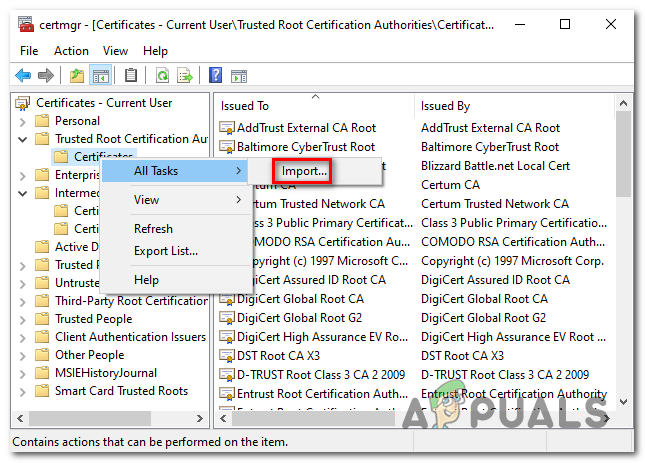Expand the Third-Party Root Certification node
The image size is (645, 463).
(23, 302)
